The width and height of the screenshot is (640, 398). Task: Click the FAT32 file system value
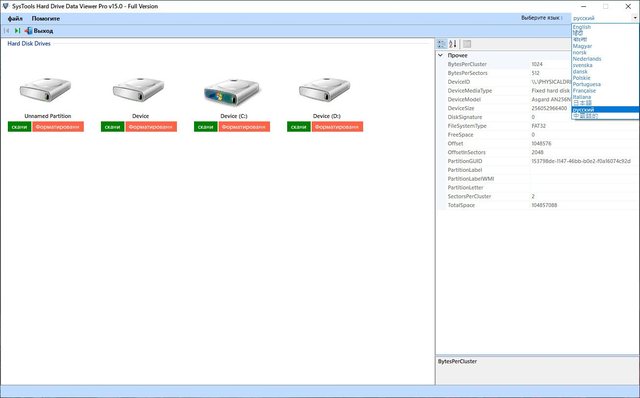click(x=539, y=126)
